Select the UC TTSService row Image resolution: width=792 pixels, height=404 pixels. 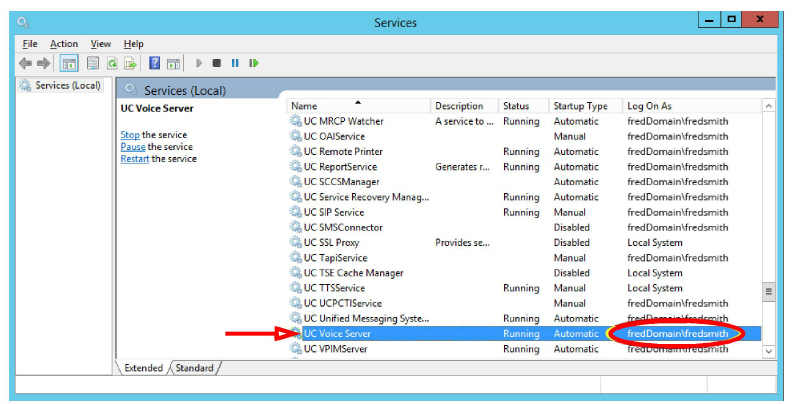coord(524,288)
